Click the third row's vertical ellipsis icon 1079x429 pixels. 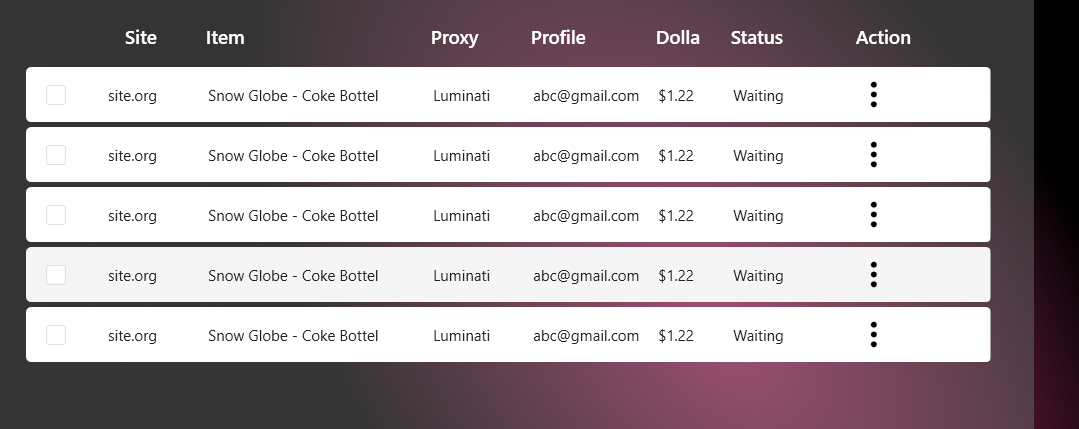[874, 215]
